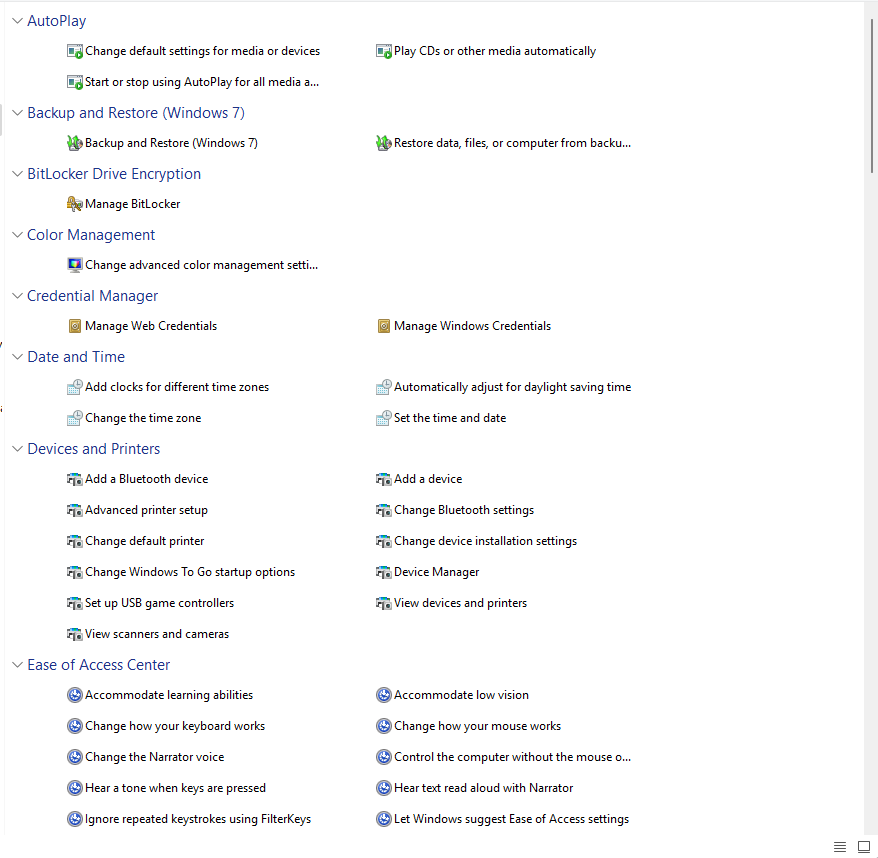
Task: Collapse the Devices and Printers group chevron
Action: click(17, 449)
